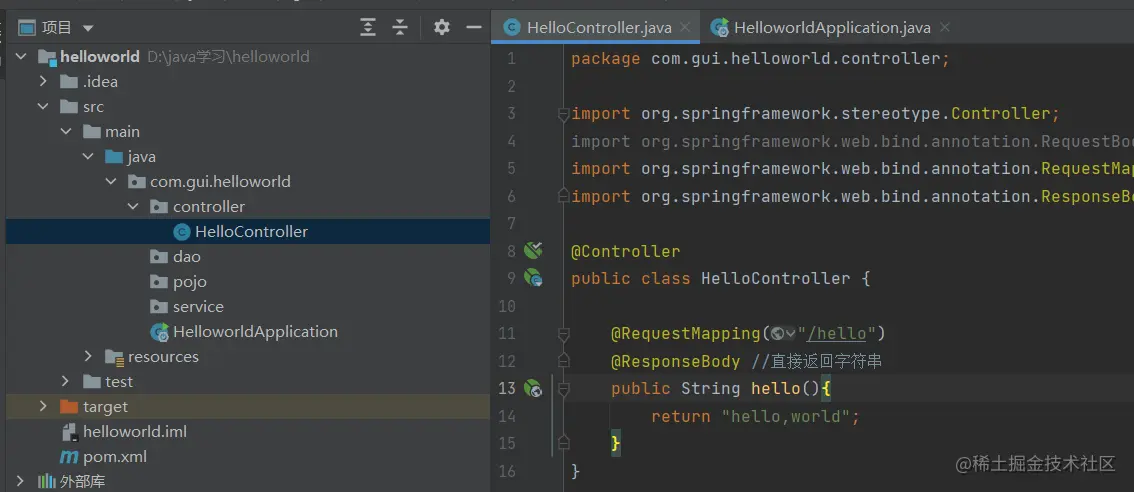Fold the hello method at line 13
Screen dimensions: 1134x492
(563, 389)
